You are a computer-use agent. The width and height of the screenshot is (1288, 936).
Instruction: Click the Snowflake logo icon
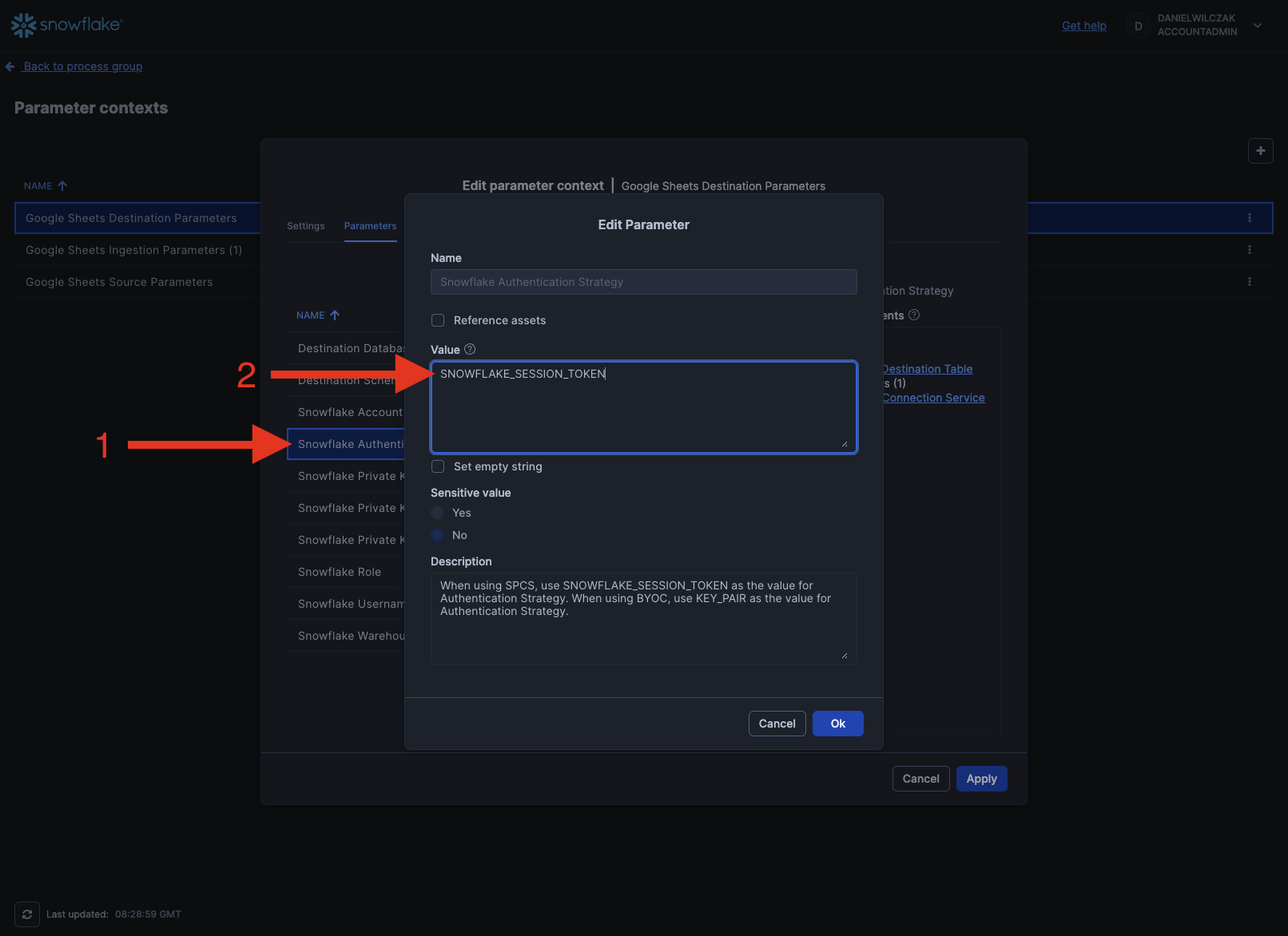click(24, 26)
